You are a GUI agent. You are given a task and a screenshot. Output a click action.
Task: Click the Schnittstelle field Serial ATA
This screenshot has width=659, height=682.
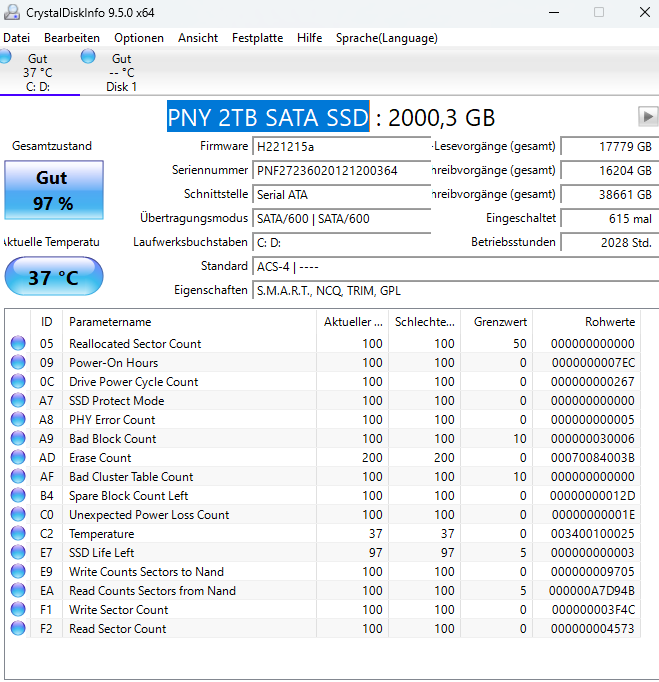tap(341, 194)
